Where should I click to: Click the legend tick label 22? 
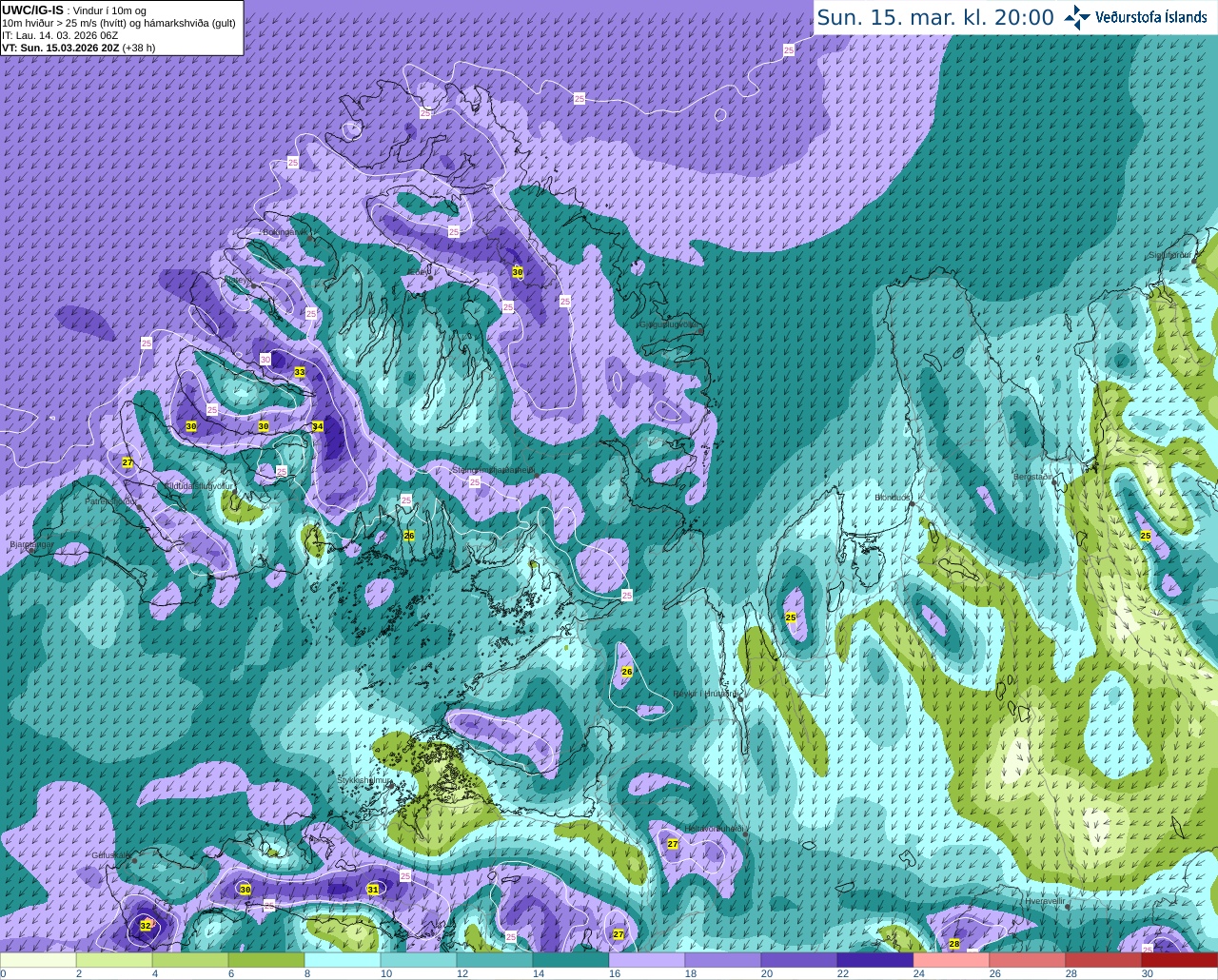(x=842, y=973)
